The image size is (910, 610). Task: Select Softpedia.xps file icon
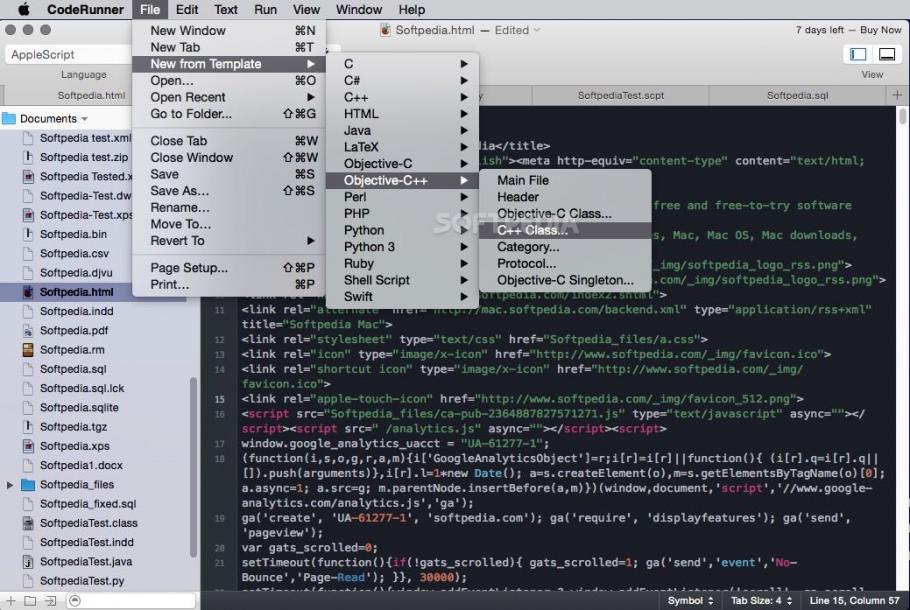click(27, 446)
